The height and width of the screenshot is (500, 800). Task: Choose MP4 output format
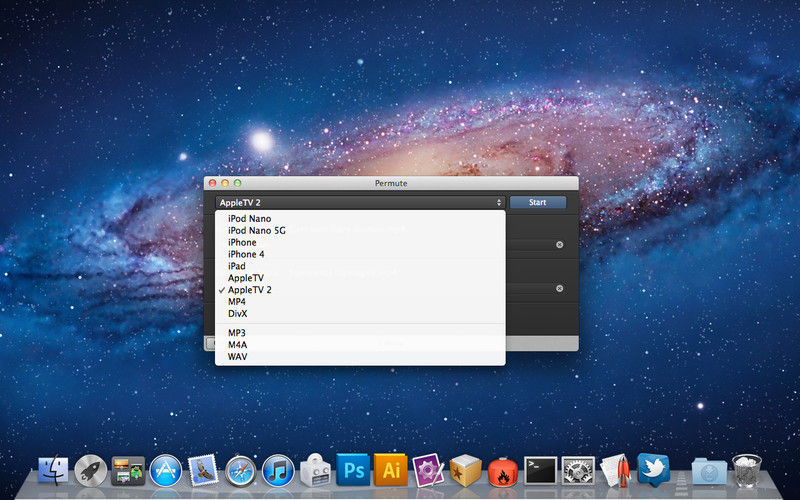[360, 302]
